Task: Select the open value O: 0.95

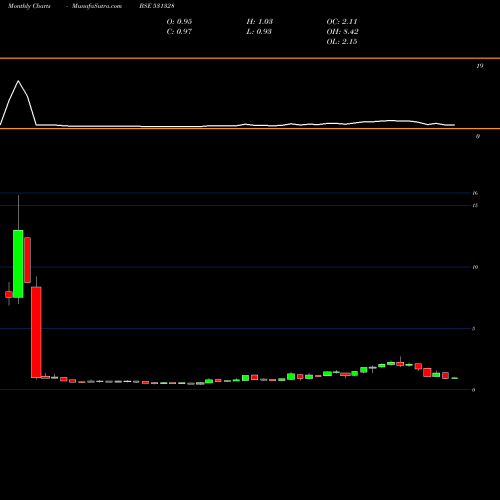Action: (x=179, y=21)
